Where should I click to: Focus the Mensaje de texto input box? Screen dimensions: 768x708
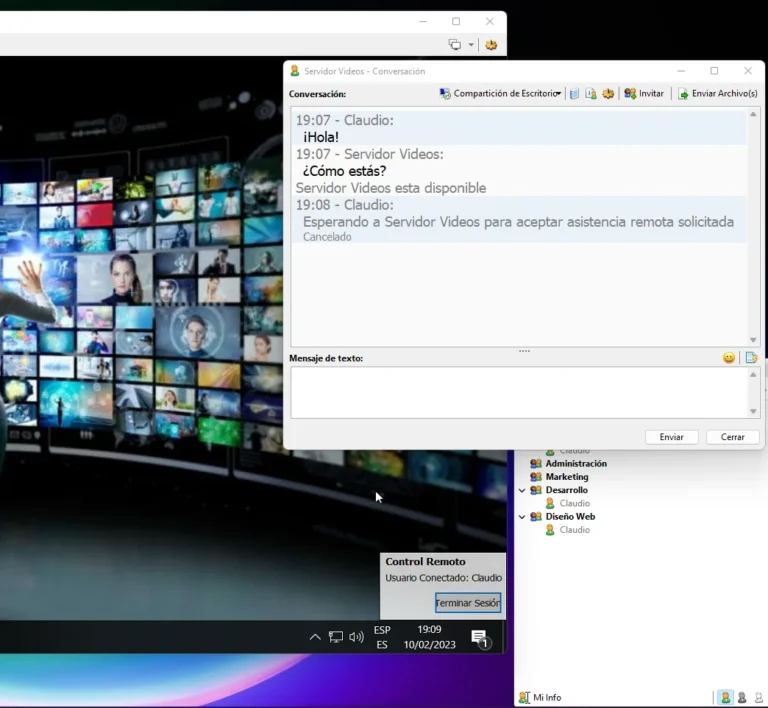pyautogui.click(x=518, y=392)
